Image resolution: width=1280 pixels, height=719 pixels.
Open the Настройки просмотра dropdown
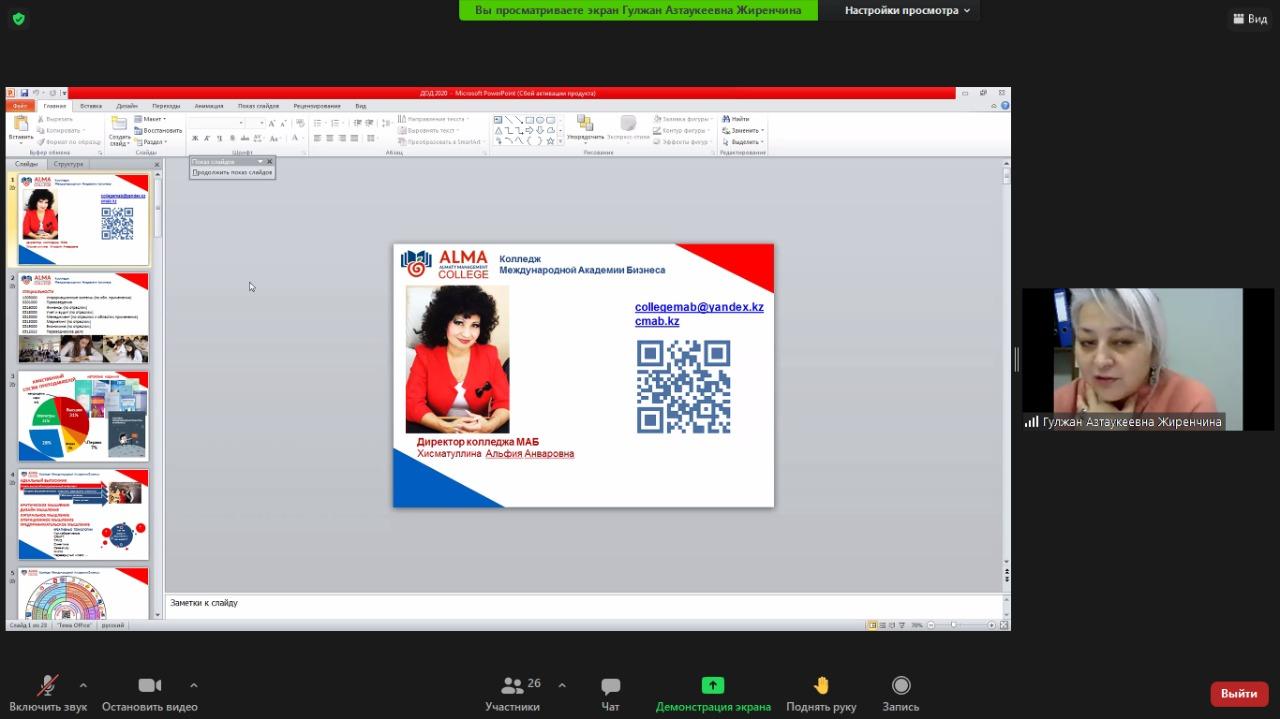tap(907, 11)
